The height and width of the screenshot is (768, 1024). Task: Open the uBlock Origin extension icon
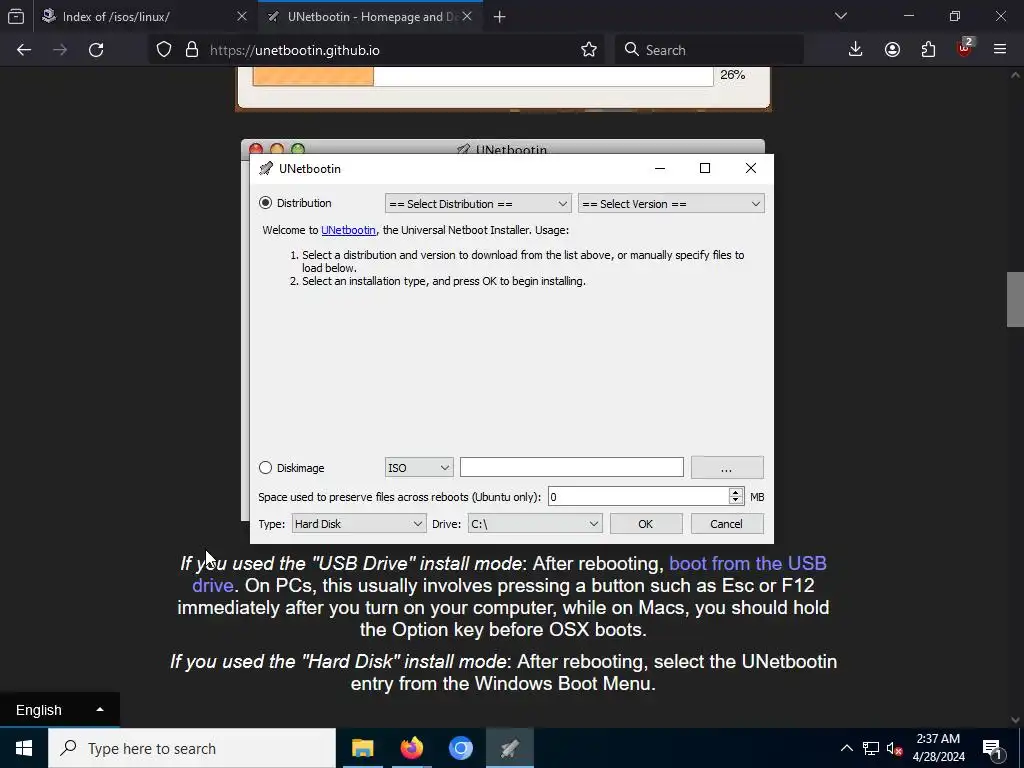point(965,48)
